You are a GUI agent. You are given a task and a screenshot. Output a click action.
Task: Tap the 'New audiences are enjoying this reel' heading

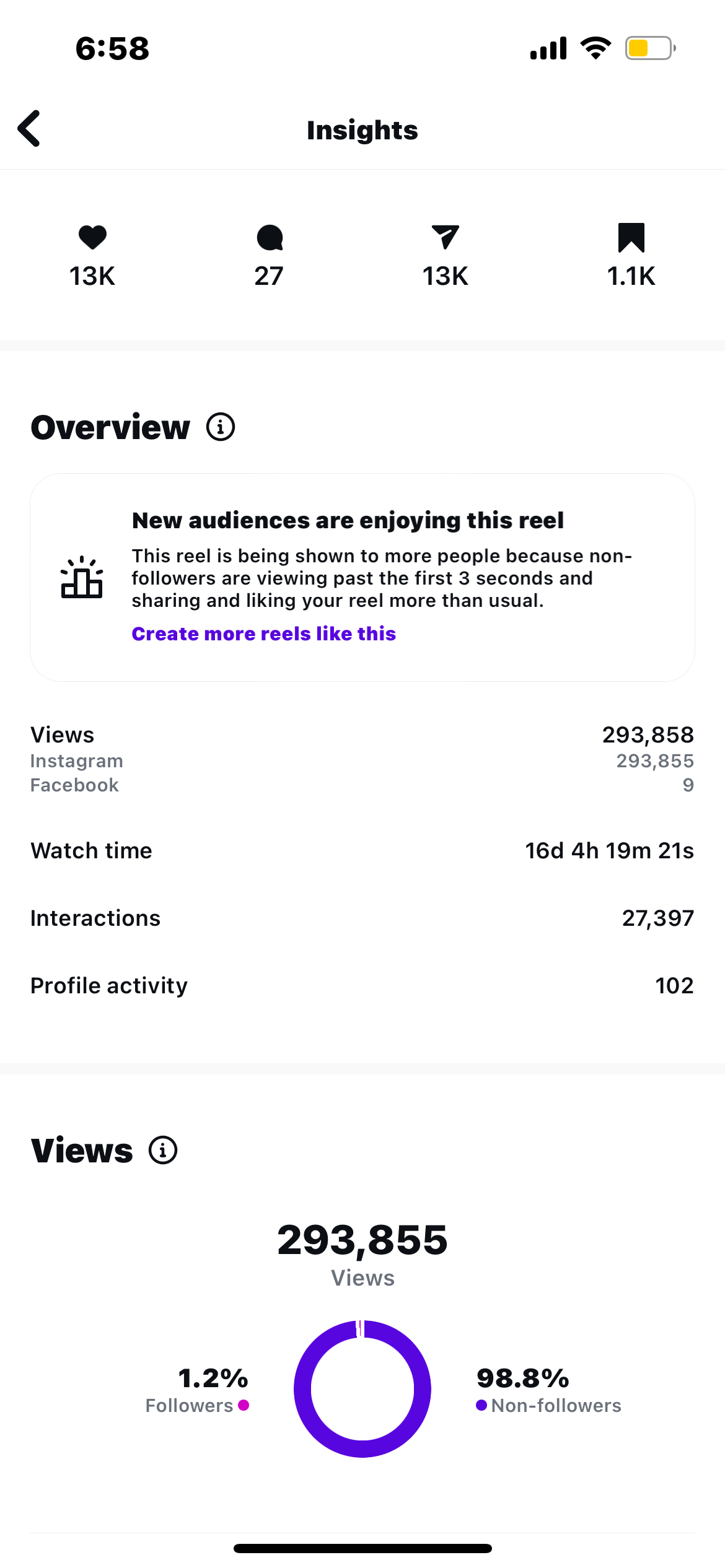(348, 520)
